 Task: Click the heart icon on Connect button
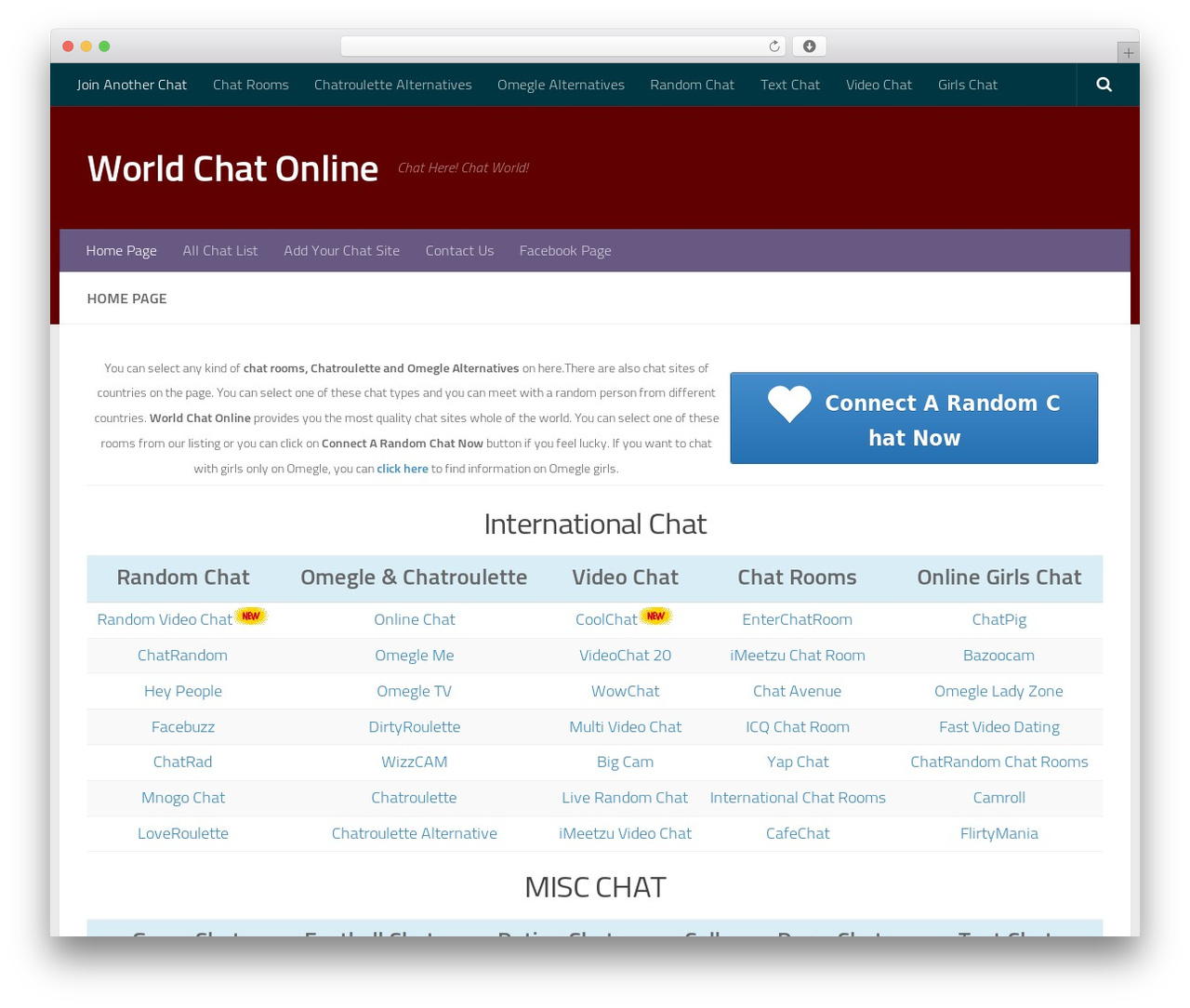789,404
